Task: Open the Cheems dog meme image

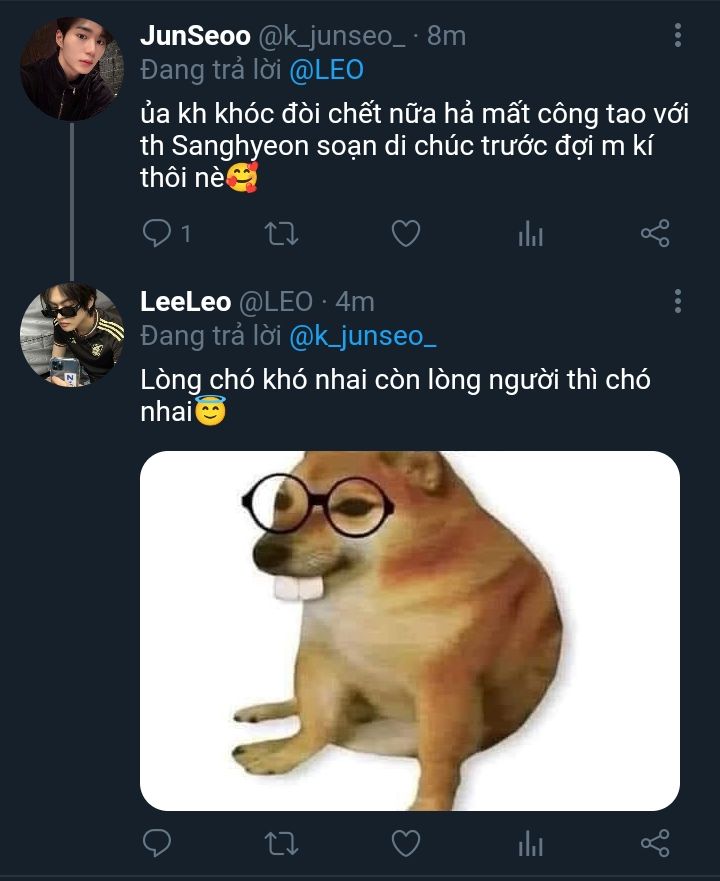Action: 409,630
